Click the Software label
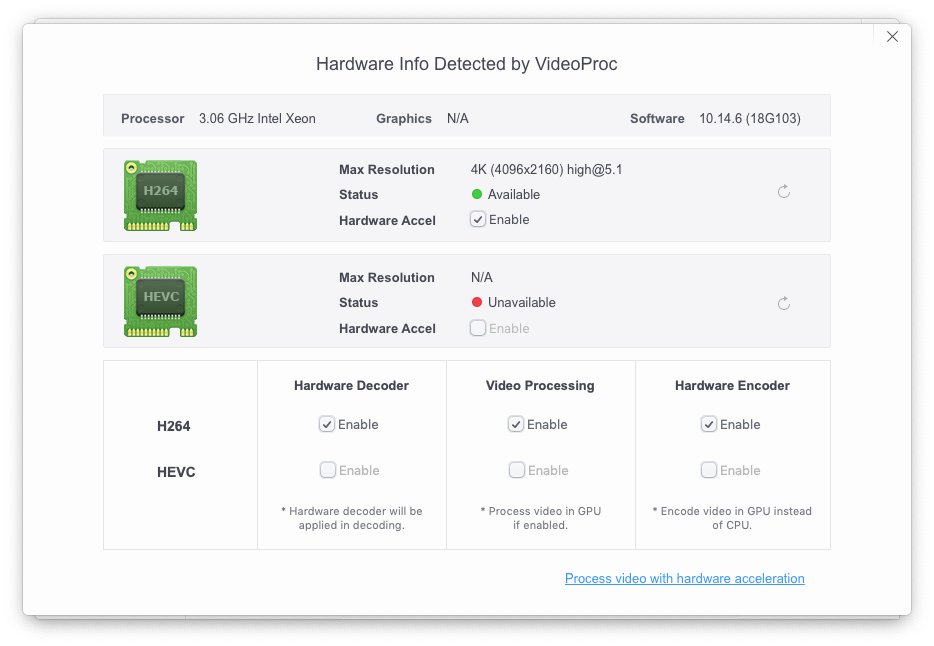The image size is (934, 646). click(657, 118)
